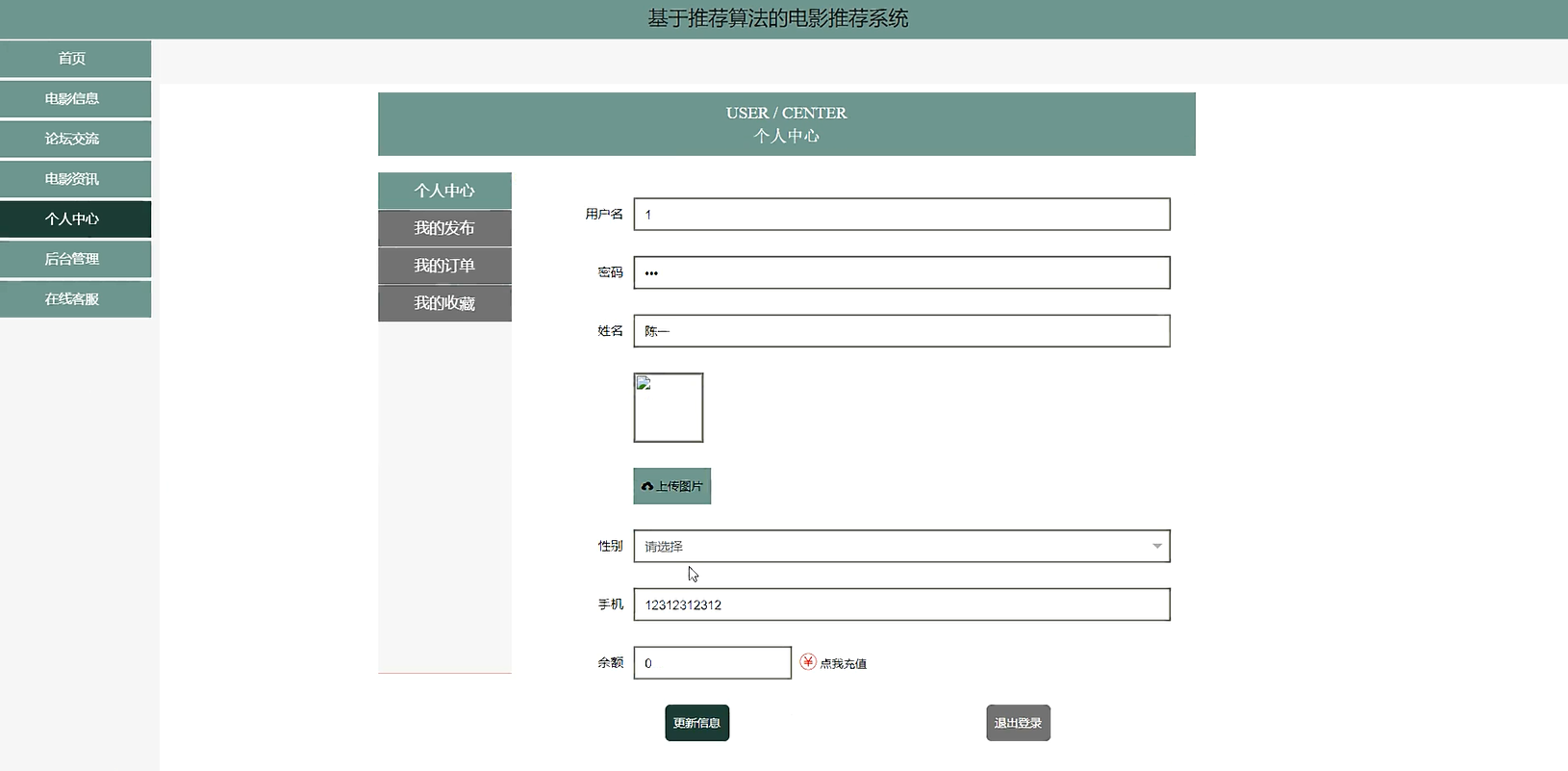1568x771 pixels.
Task: Open 后台管理 from sidebar
Action: pos(75,259)
